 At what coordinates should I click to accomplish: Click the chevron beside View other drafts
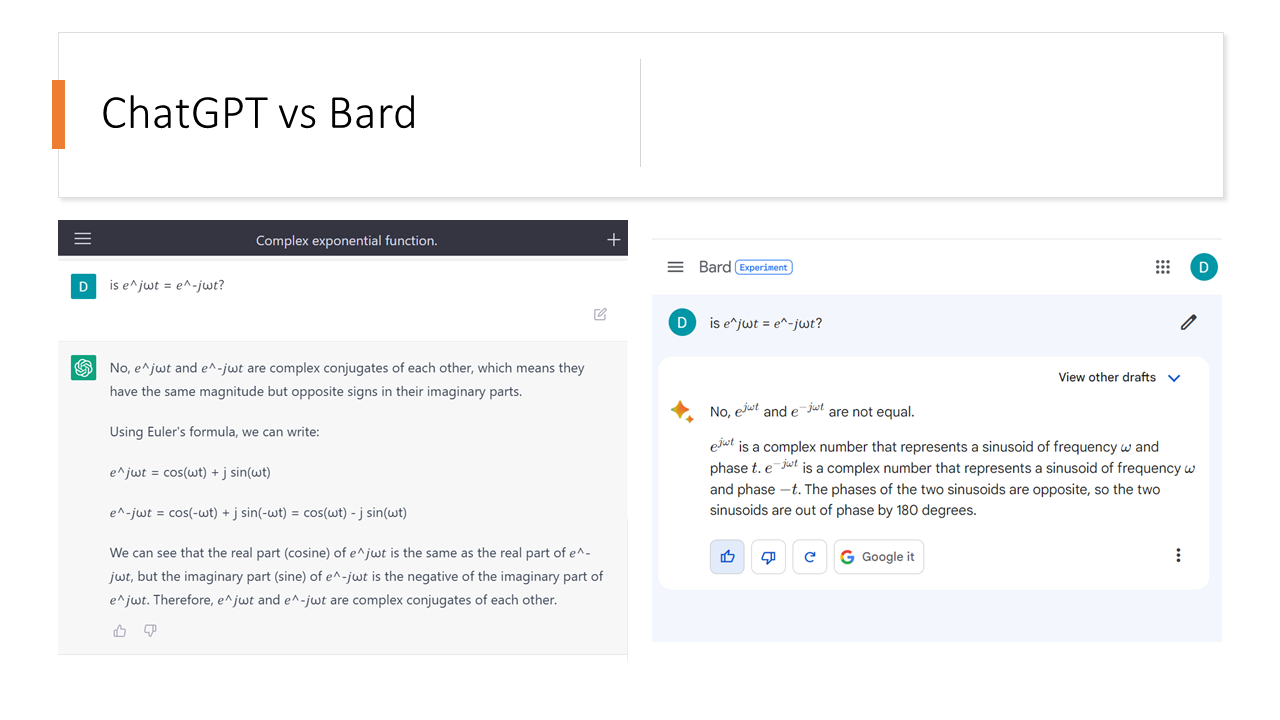pos(1174,378)
